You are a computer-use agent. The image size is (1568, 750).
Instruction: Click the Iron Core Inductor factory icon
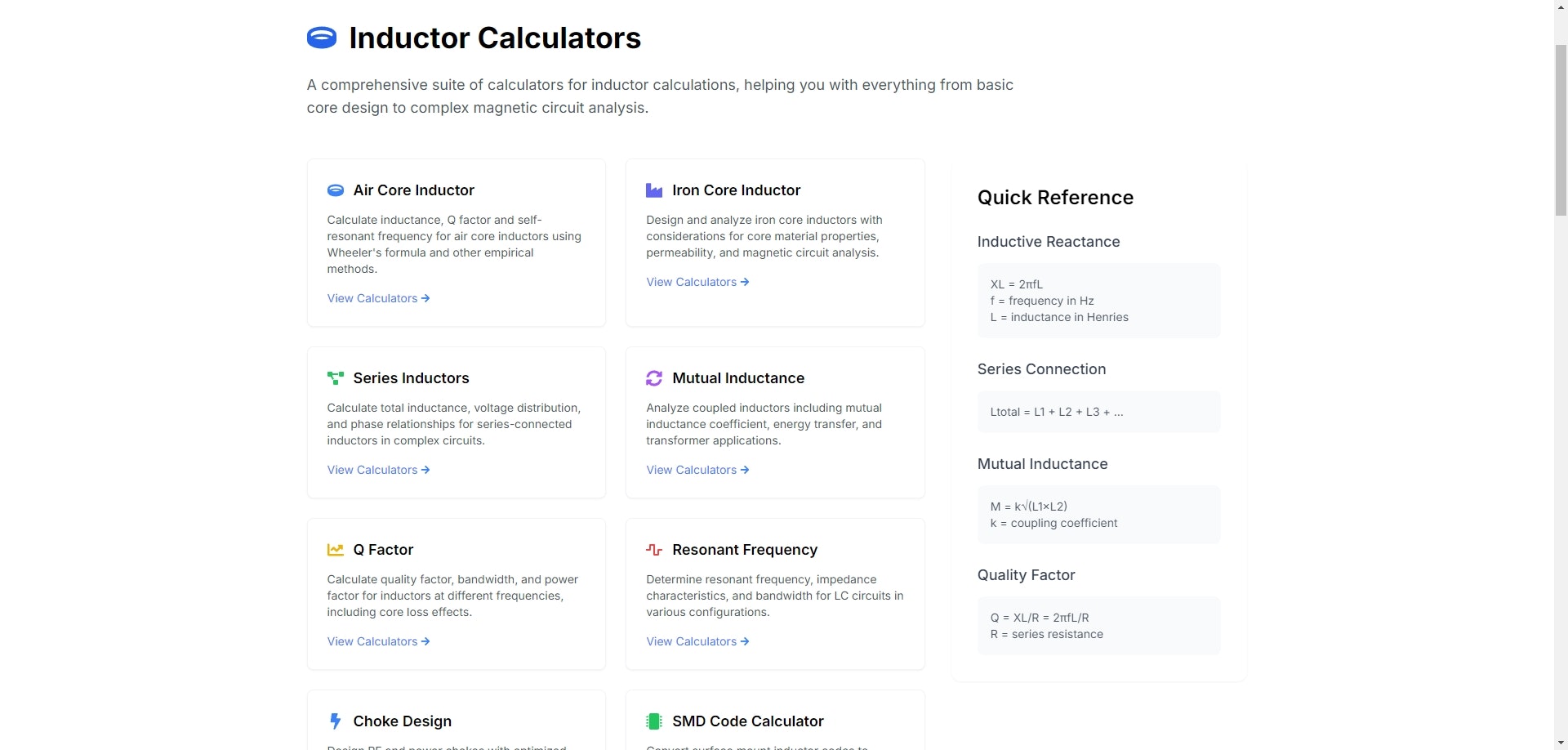654,190
